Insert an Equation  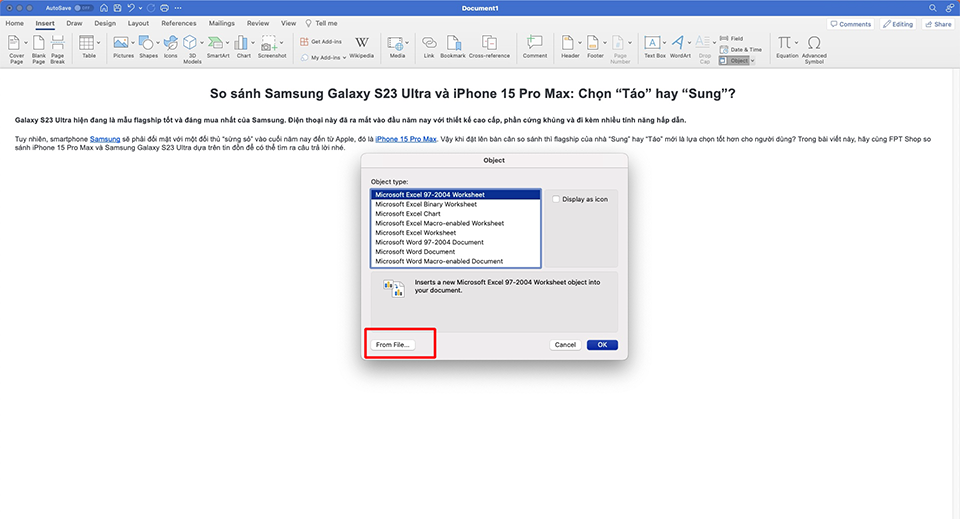(786, 47)
